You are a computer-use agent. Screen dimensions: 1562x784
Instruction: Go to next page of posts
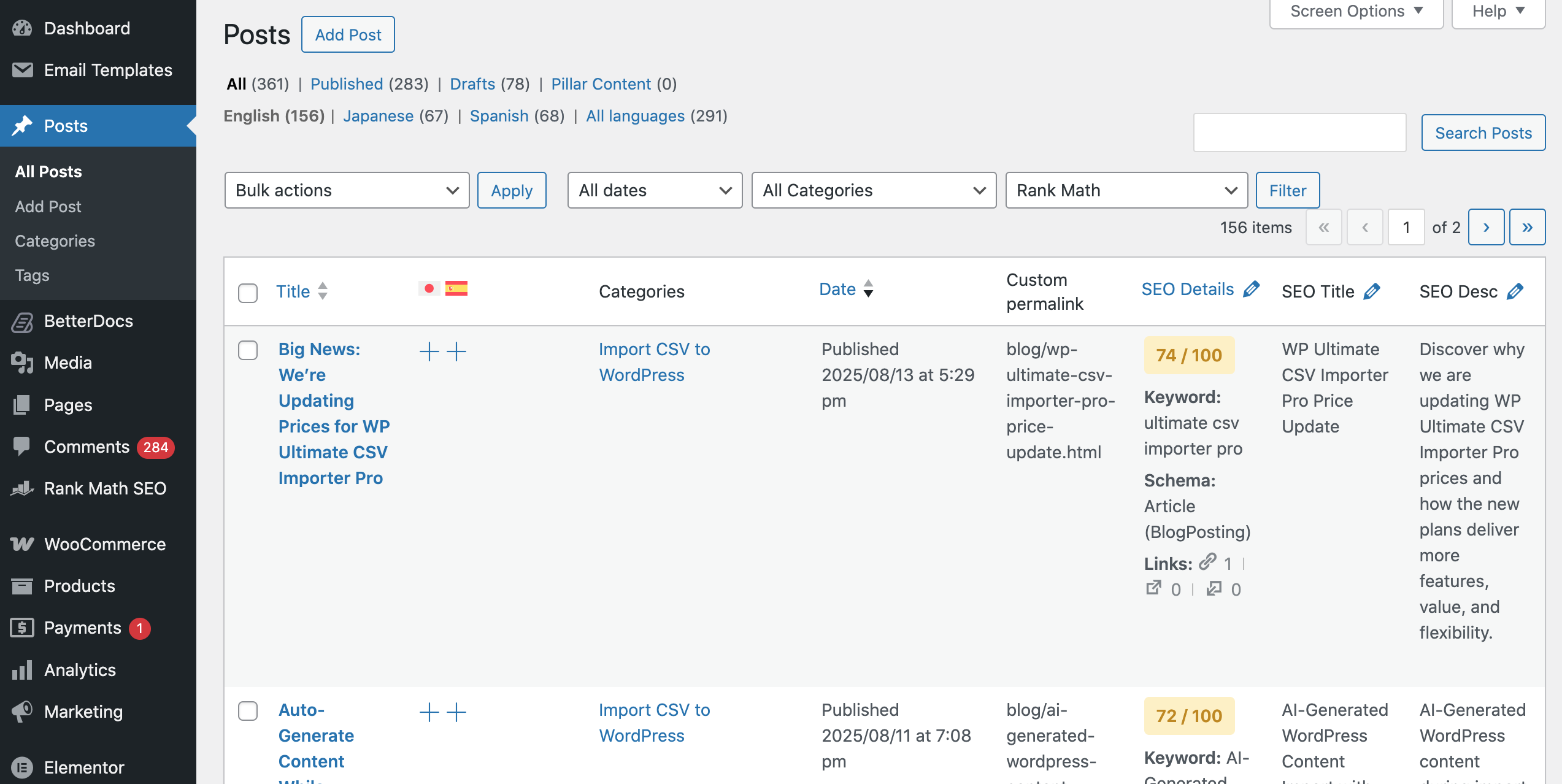(1486, 228)
